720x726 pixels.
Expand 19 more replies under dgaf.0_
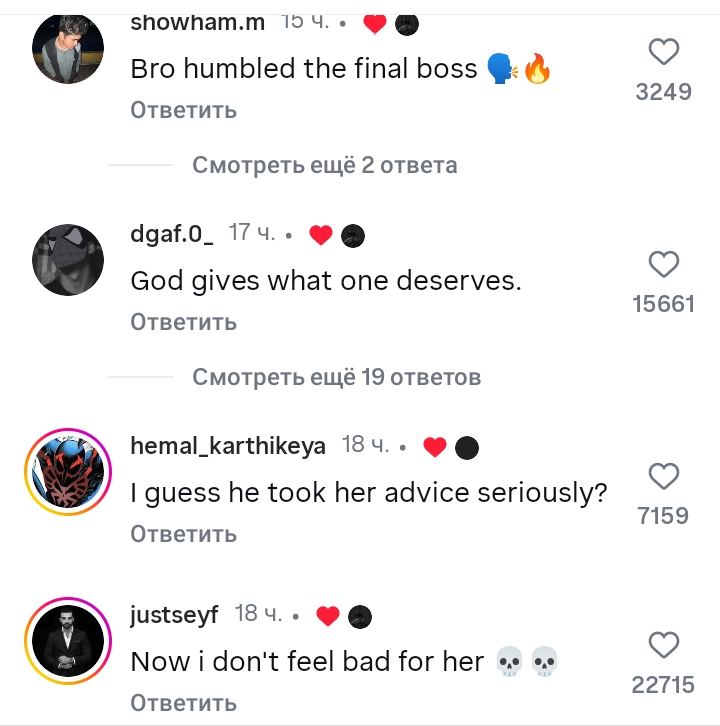[x=337, y=377]
